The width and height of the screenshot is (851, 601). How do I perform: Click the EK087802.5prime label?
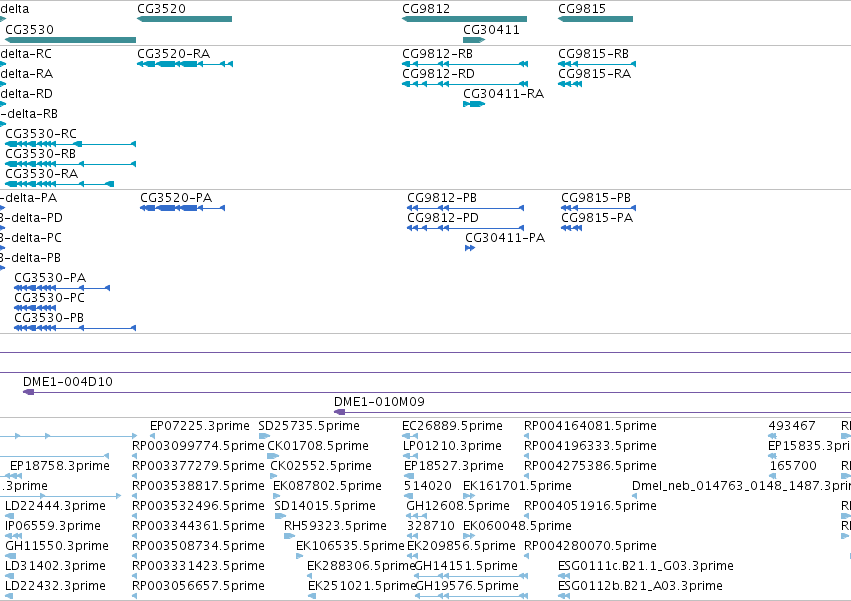pos(327,486)
